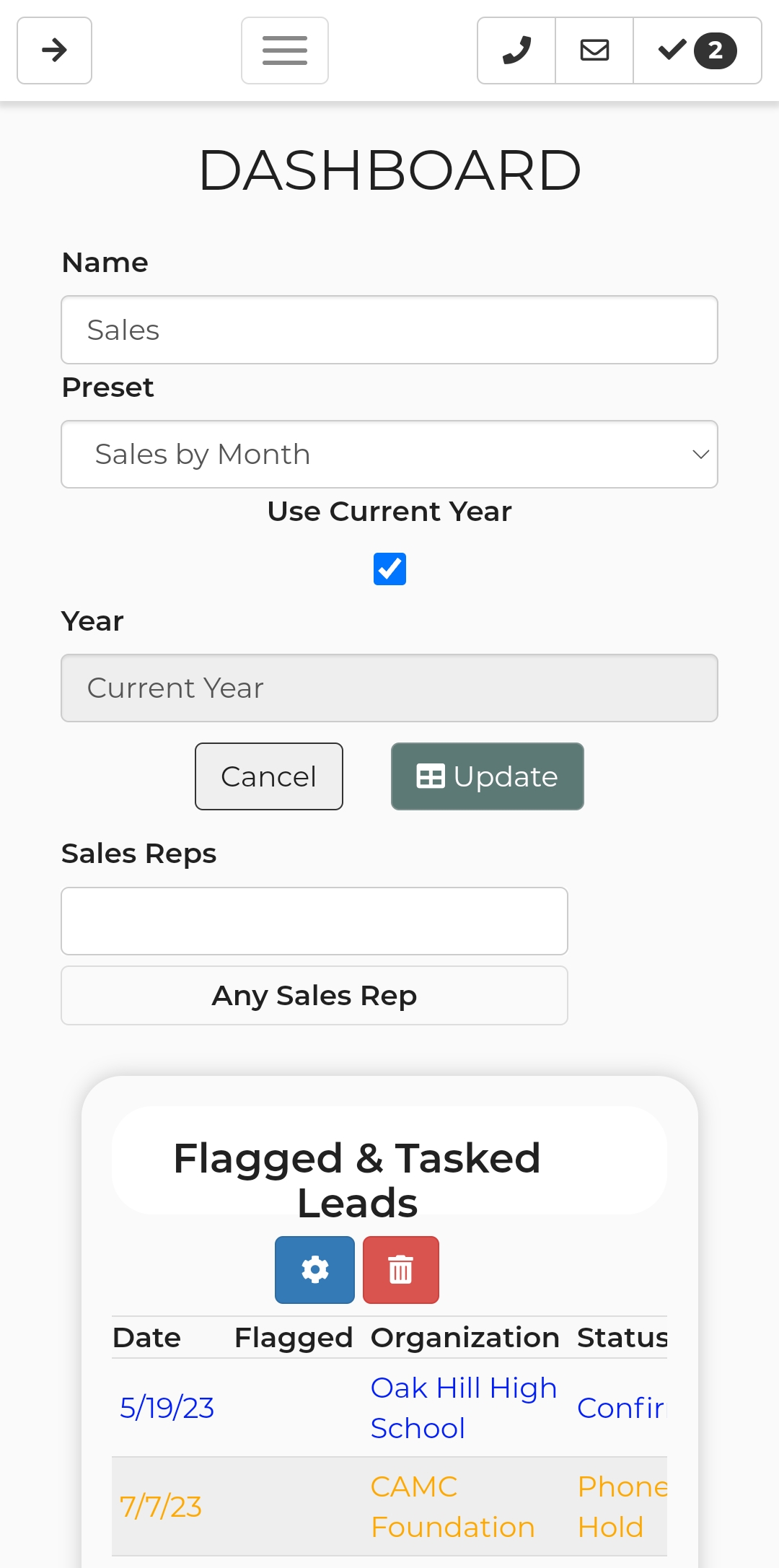Viewport: 779px width, 1568px height.
Task: Click the right arrow sidebar toggle icon
Action: (x=54, y=51)
